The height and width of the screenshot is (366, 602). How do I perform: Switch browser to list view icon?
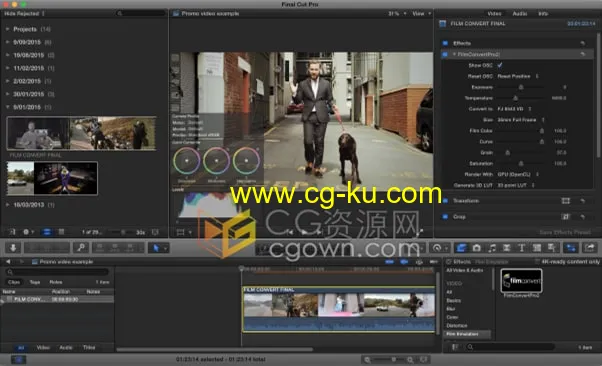(x=61, y=232)
